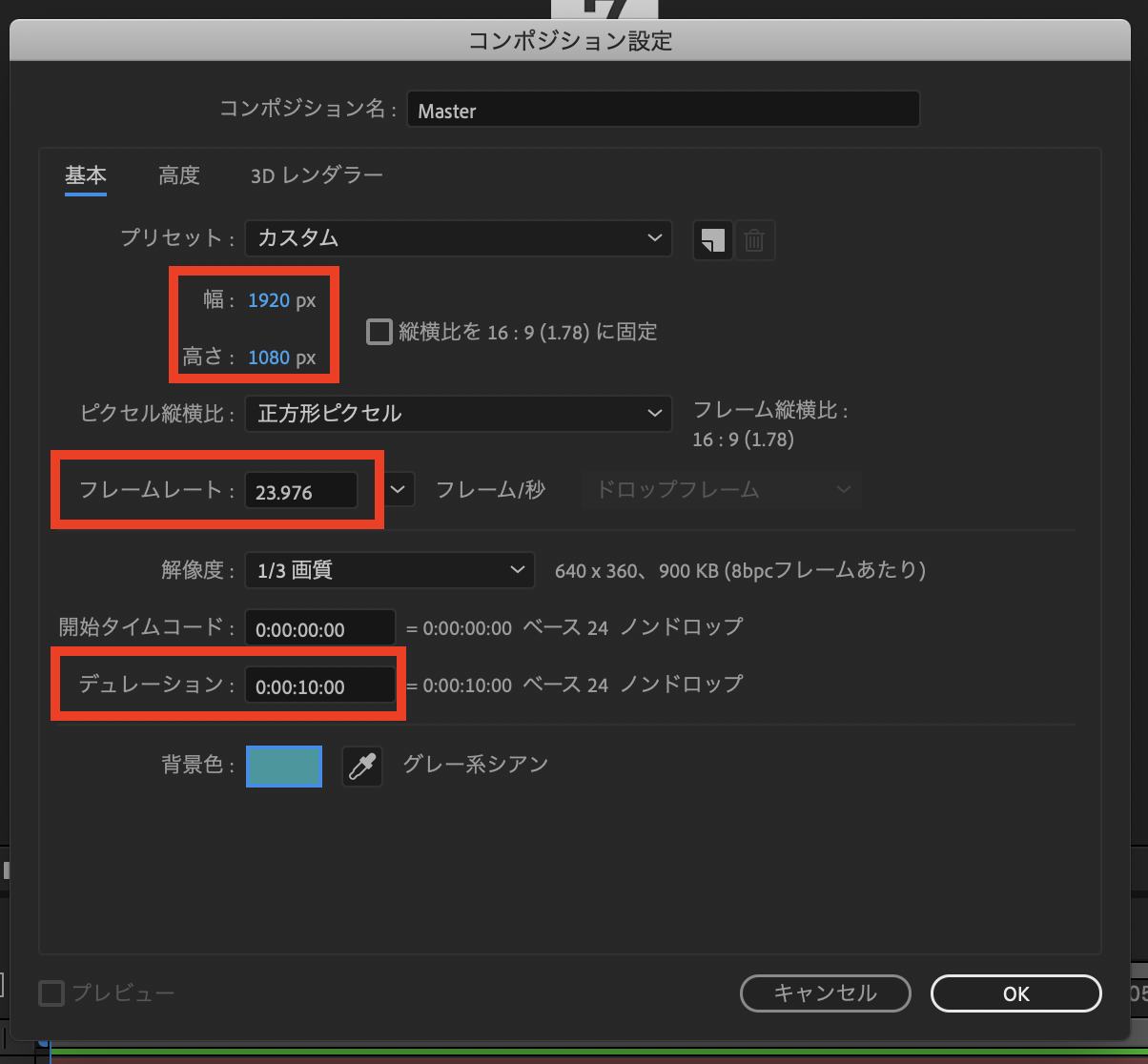Open the プリセット dropdown showing カスタム

(458, 238)
